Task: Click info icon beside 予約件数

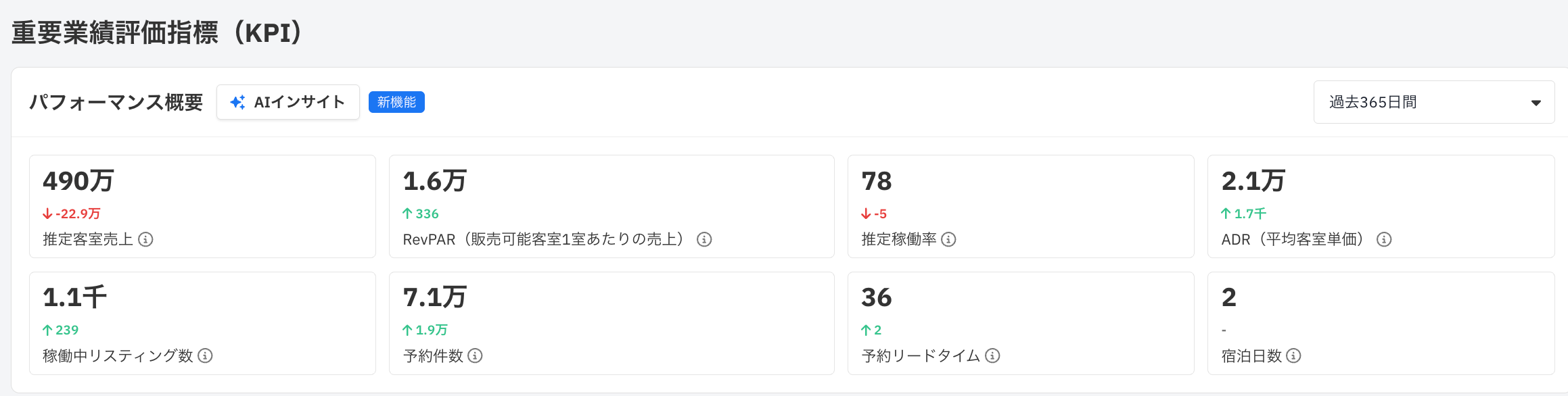Action: 475,355
